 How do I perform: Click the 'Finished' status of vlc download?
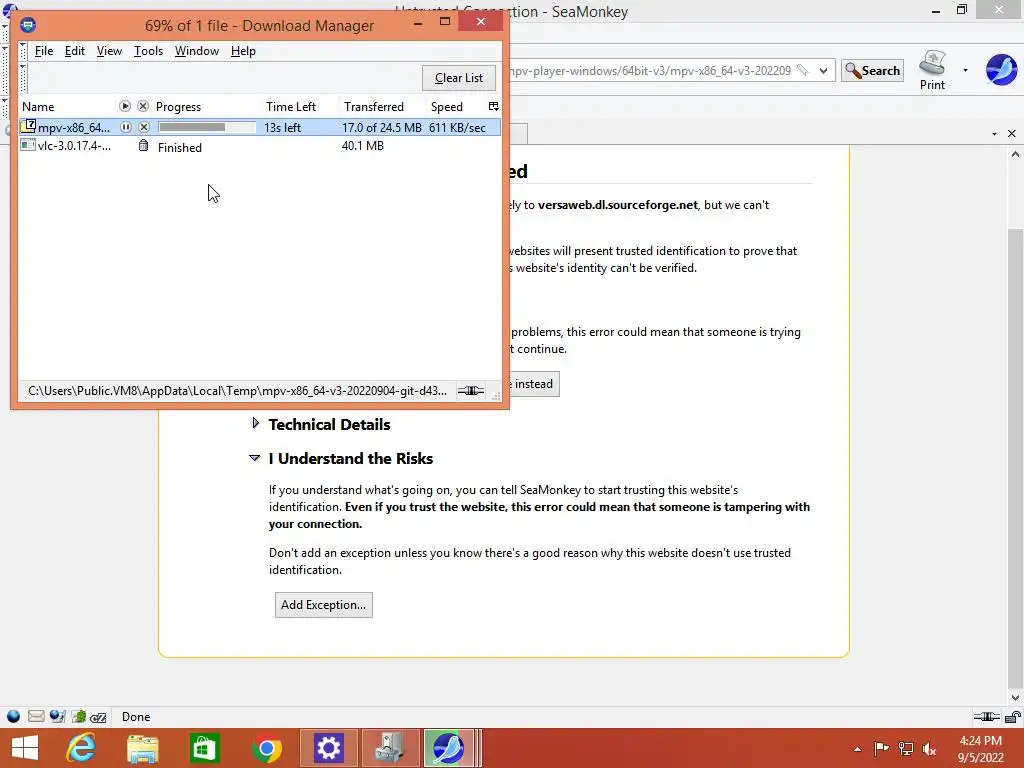click(180, 148)
